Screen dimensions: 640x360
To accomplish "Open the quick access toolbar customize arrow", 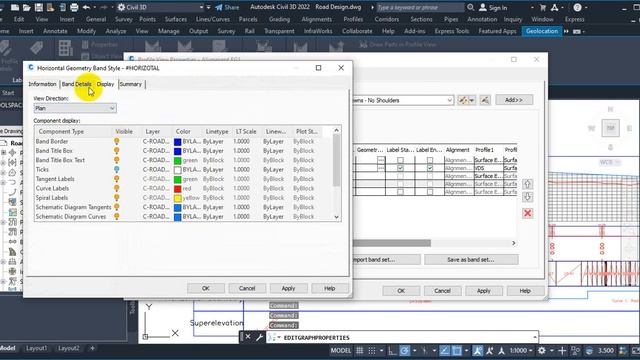I will [209, 7].
